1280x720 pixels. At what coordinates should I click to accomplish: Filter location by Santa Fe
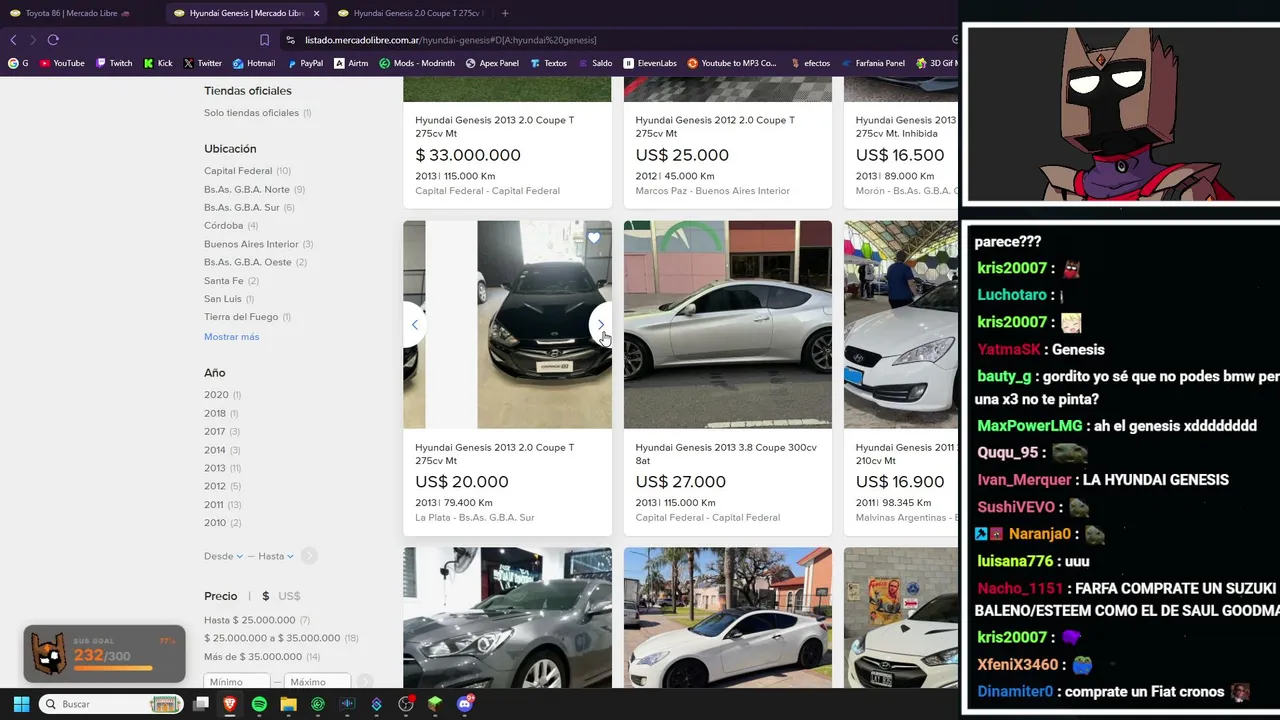231,281
